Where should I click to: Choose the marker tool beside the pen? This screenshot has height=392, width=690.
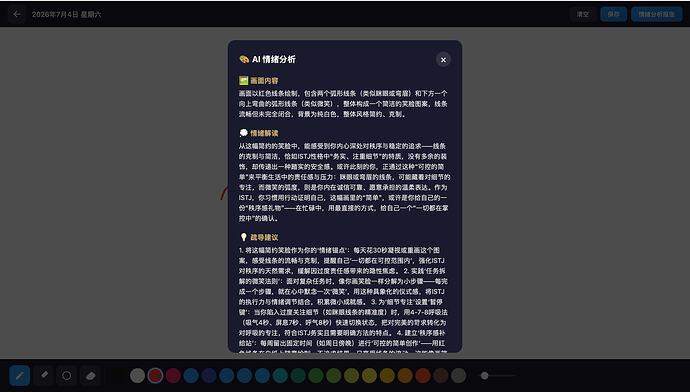coord(44,375)
